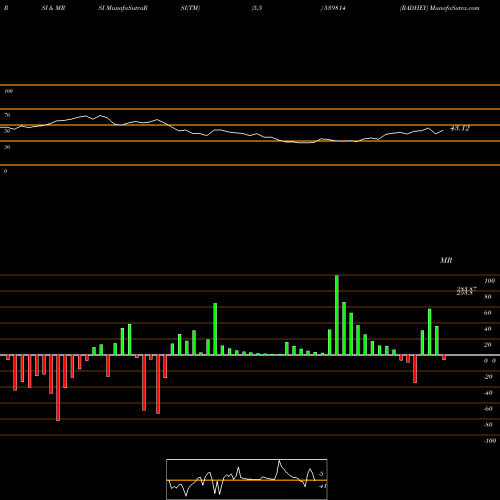The height and width of the screenshot is (500, 500).
Task: Click the (RADHEY) MunafaSutra.com title text
Action: tap(440, 8)
